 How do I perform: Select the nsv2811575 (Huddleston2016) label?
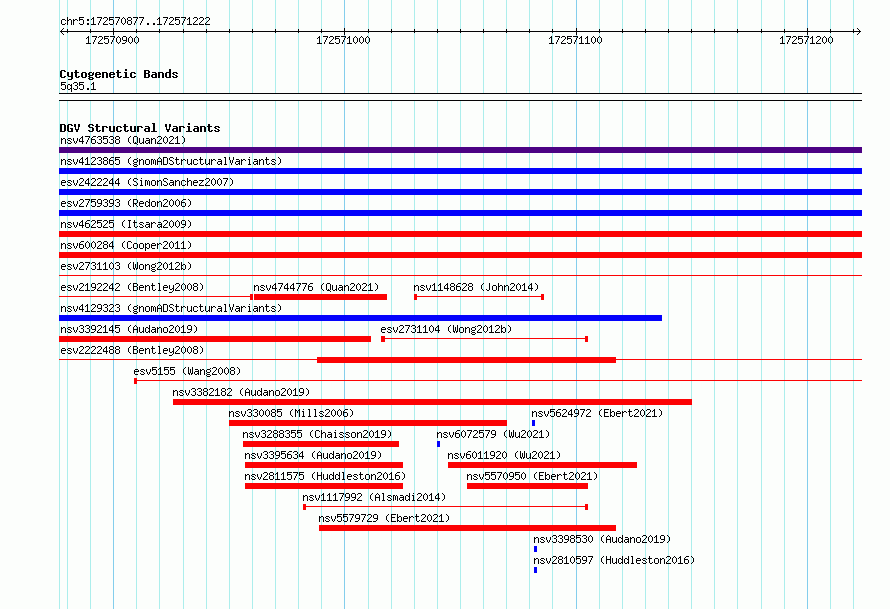pos(325,476)
